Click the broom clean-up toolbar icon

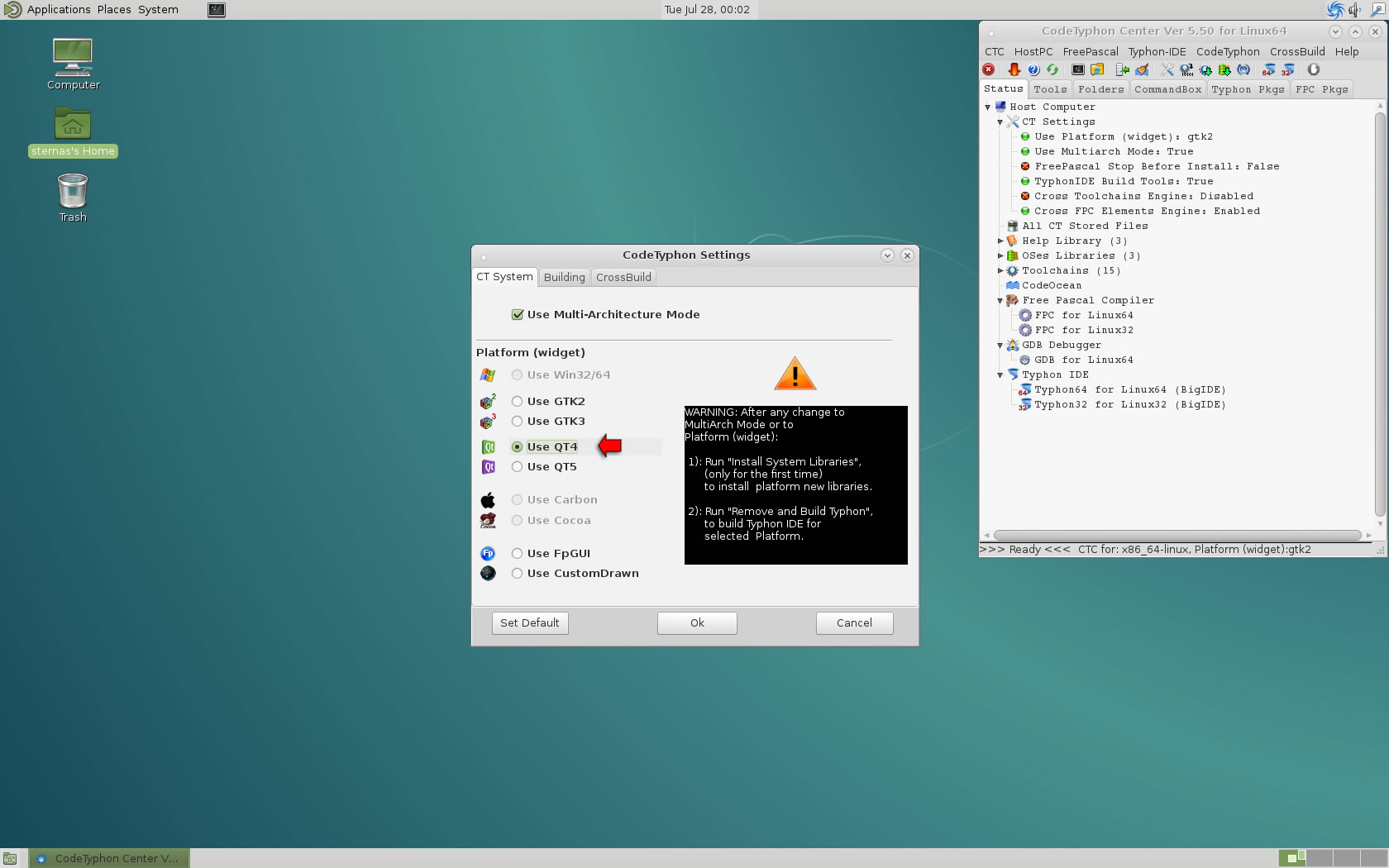click(1142, 70)
